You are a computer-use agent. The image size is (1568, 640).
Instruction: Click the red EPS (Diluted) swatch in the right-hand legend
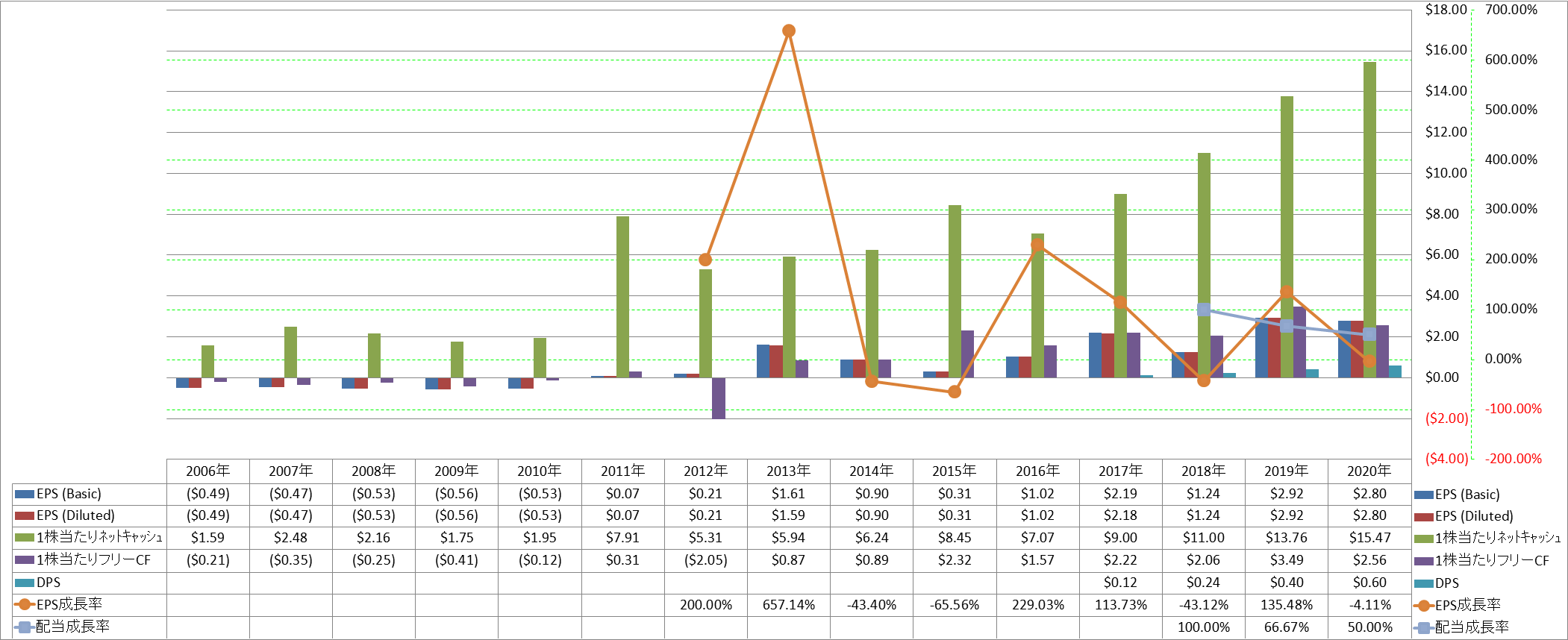(1423, 516)
